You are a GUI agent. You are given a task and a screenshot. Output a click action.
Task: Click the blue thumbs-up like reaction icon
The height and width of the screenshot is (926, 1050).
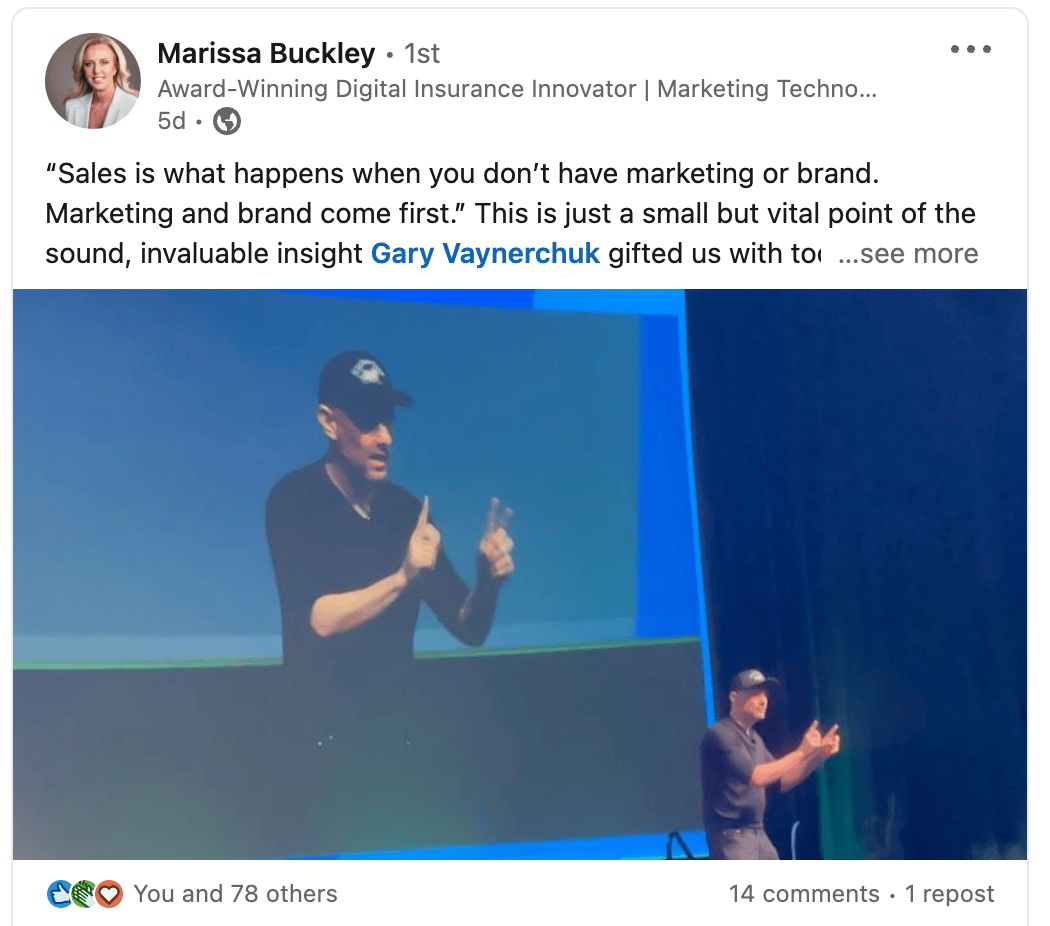tap(60, 894)
